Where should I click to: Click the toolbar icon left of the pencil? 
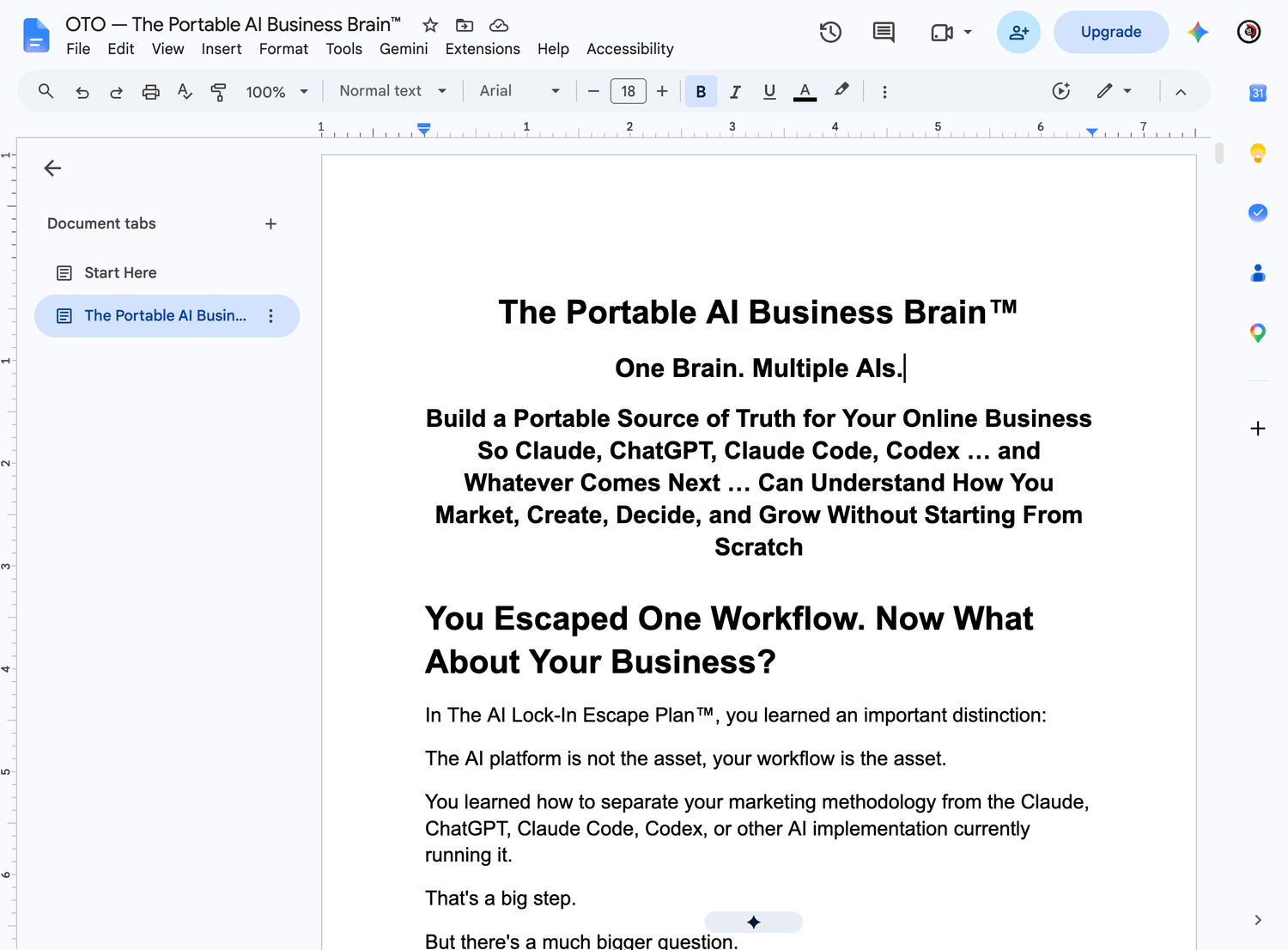(1061, 91)
